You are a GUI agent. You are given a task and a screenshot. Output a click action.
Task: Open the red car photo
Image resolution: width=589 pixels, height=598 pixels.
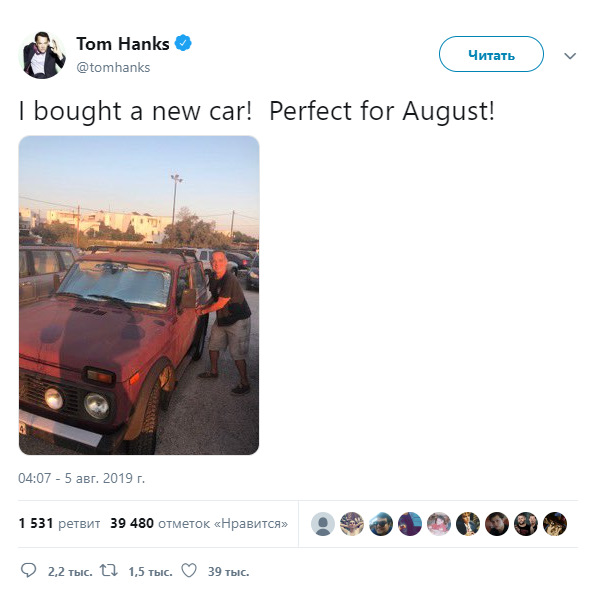tap(139, 295)
